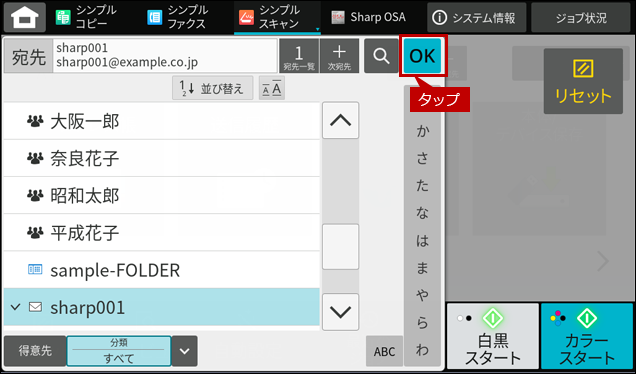The height and width of the screenshot is (374, 636).
Task: Click the address list scrollbar thumb
Action: (x=341, y=247)
